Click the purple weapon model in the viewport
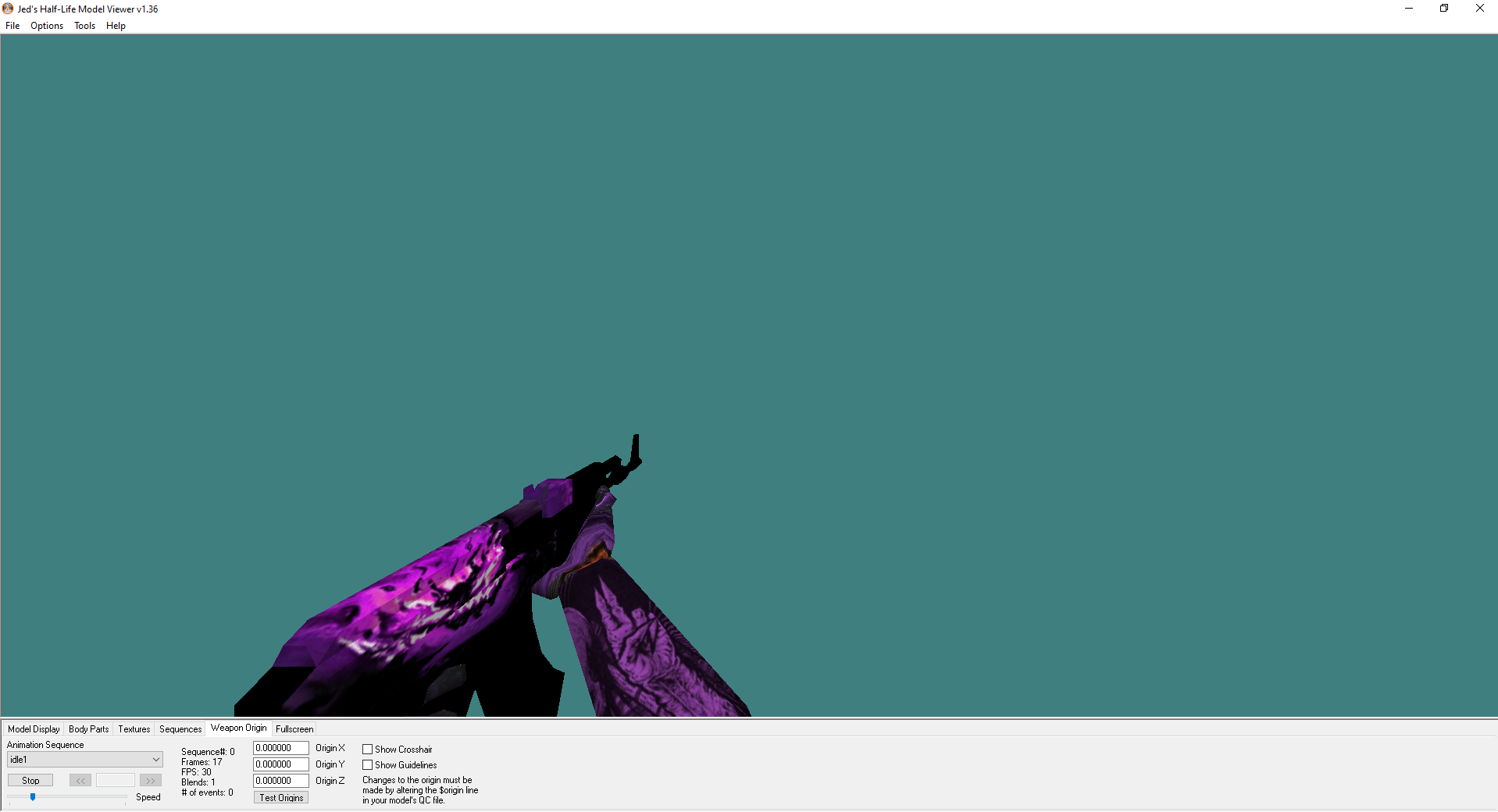 pyautogui.click(x=437, y=601)
